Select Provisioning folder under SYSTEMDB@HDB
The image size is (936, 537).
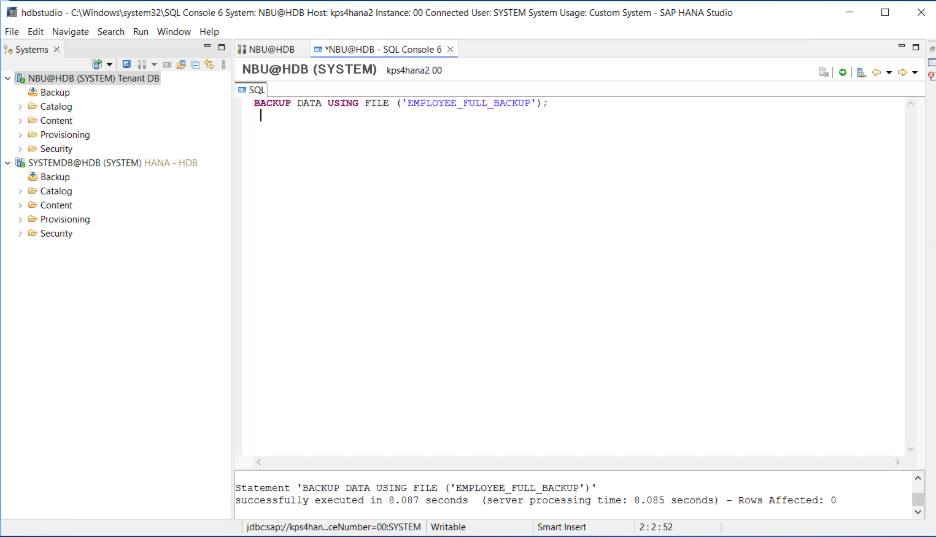[65, 220]
